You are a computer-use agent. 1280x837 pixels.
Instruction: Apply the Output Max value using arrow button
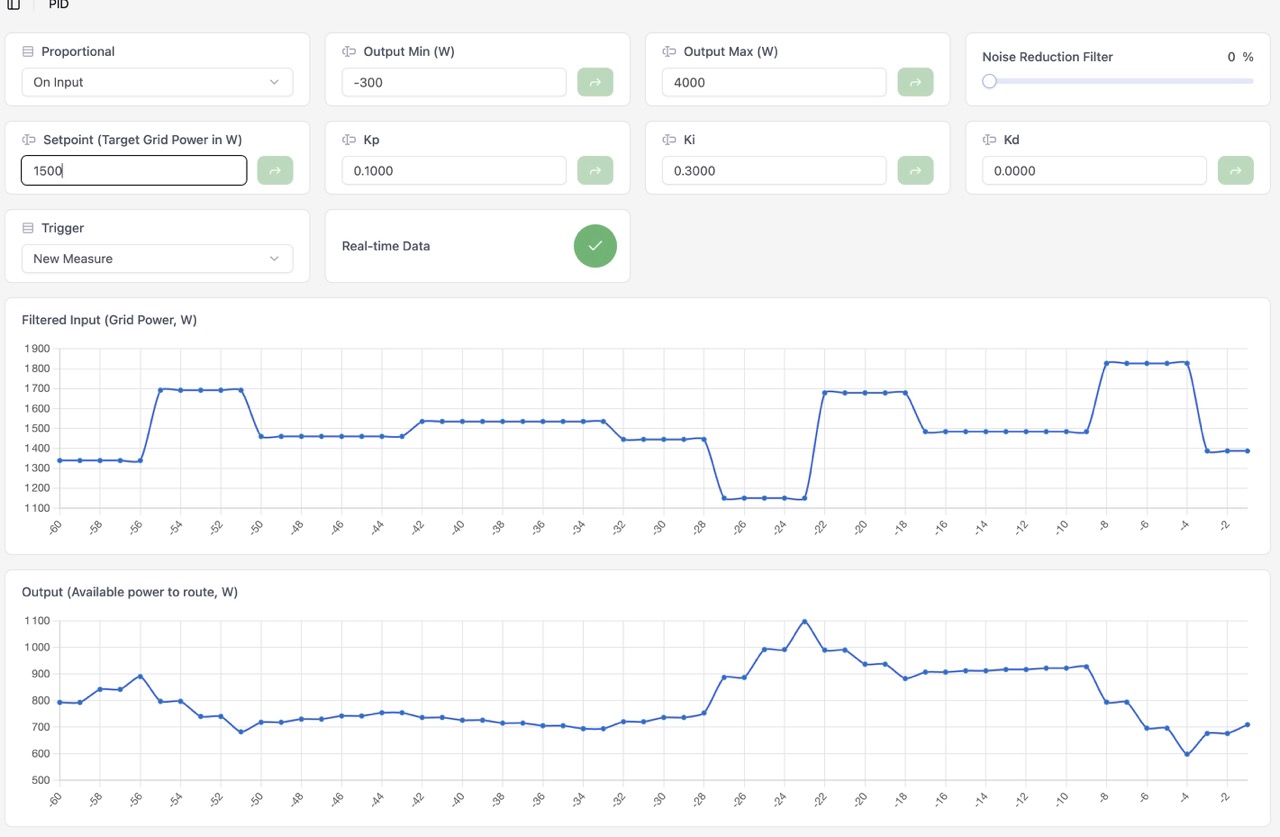(915, 82)
